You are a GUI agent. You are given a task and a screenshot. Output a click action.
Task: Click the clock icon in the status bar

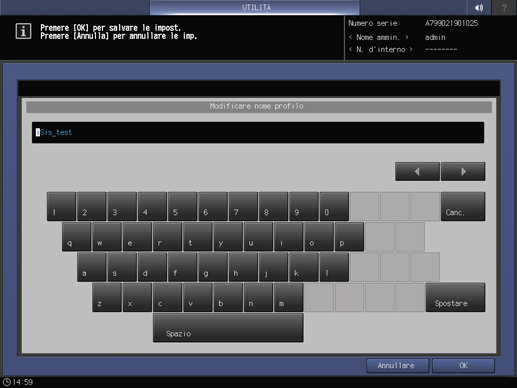(7, 382)
